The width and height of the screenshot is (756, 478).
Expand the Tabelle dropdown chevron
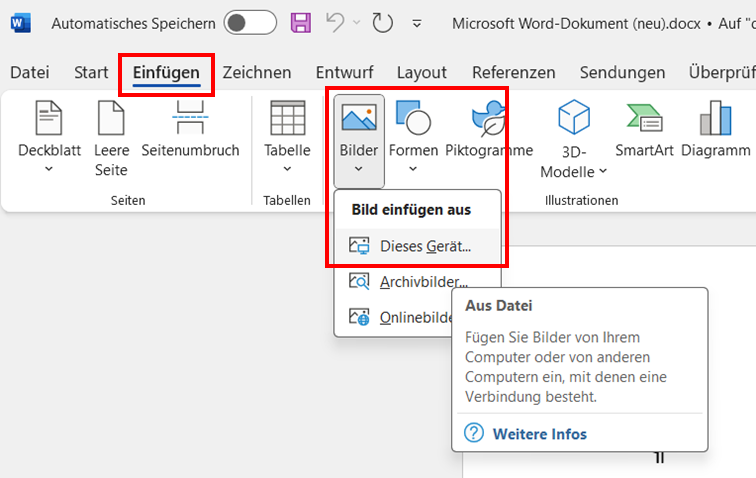[287, 169]
